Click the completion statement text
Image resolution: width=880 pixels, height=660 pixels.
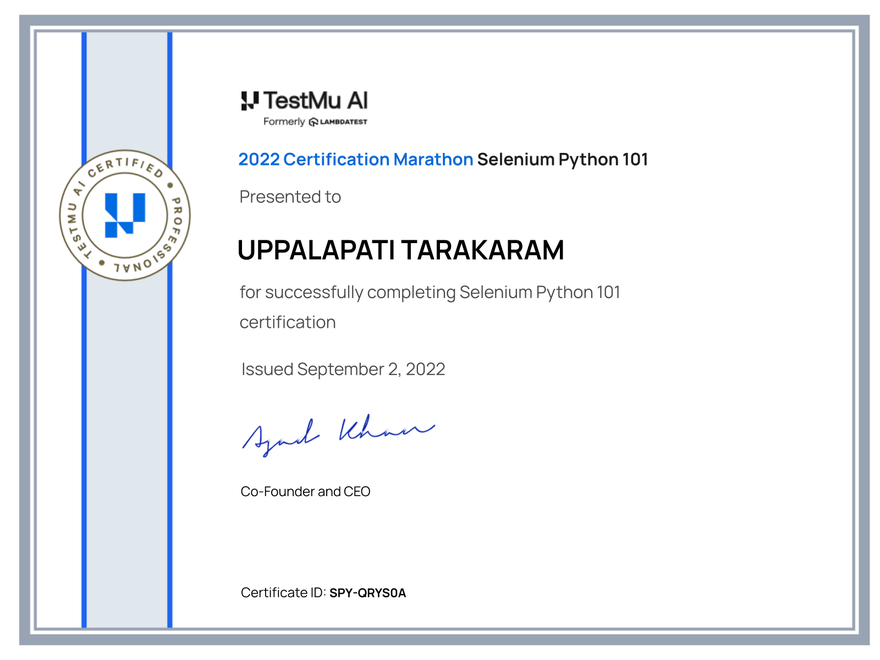coord(430,292)
